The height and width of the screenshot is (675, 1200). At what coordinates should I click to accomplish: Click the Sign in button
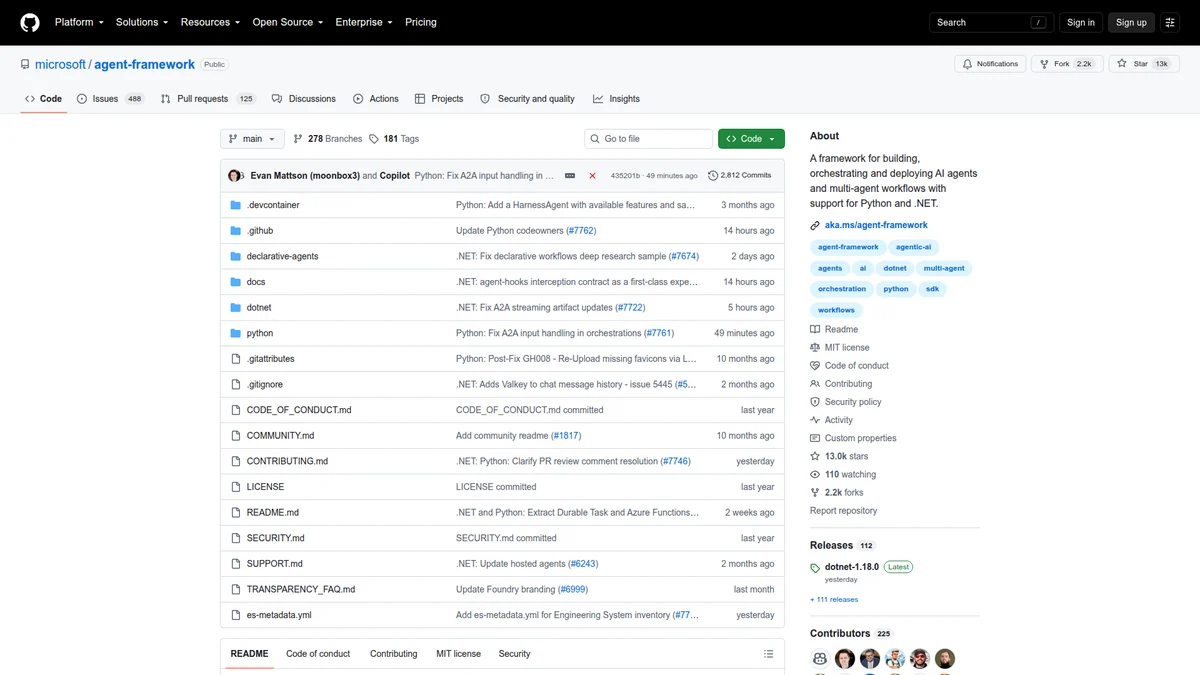point(1081,22)
